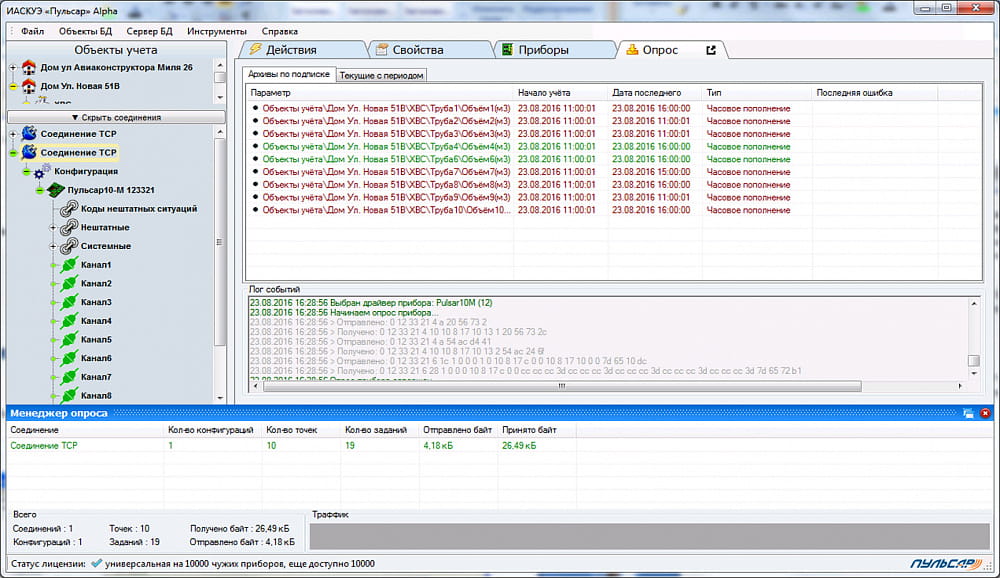Image resolution: width=1000 pixels, height=578 pixels.
Task: Expand the Дом ул Авиаконструктора Миля 26 node
Action: click(13, 68)
